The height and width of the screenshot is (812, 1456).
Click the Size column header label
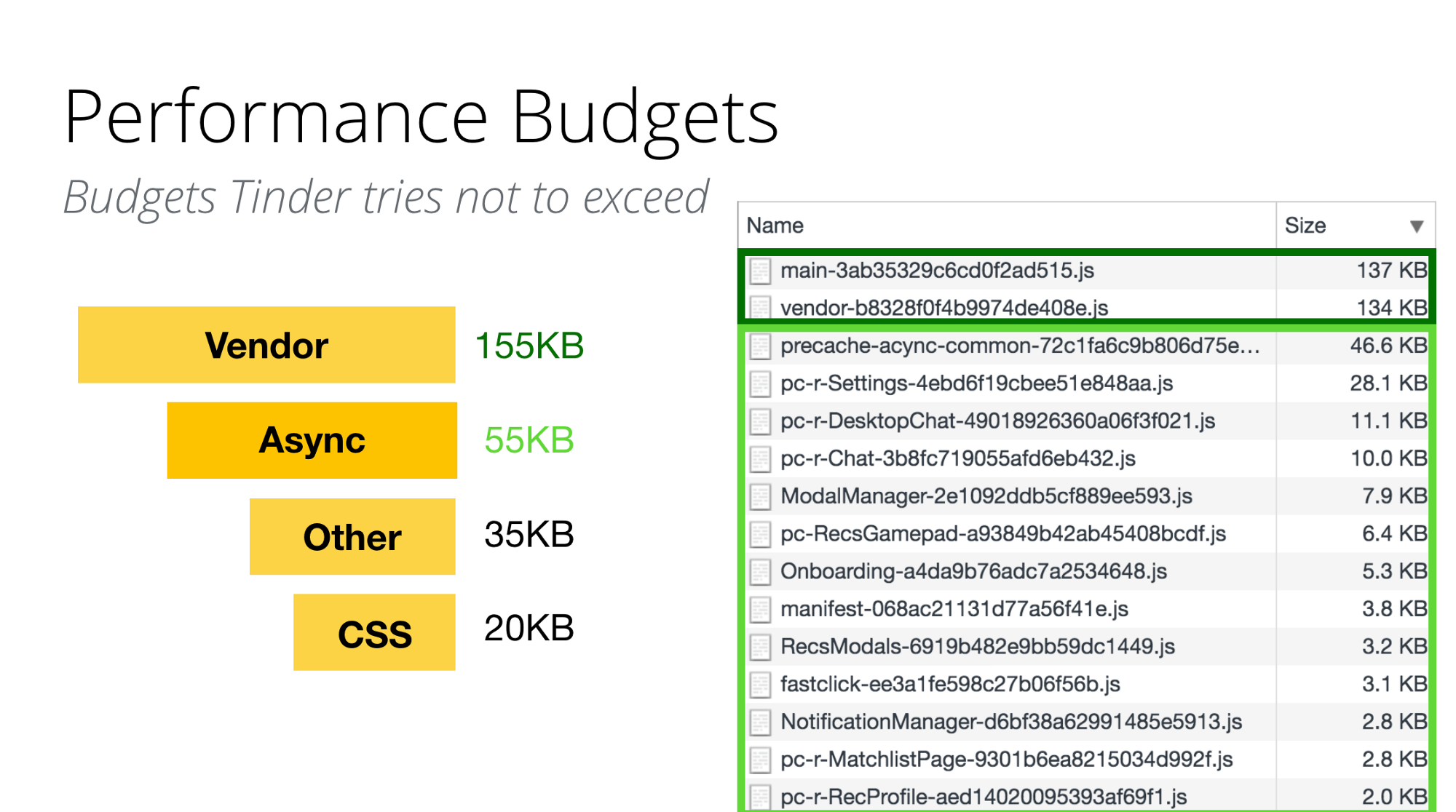pyautogui.click(x=1305, y=226)
